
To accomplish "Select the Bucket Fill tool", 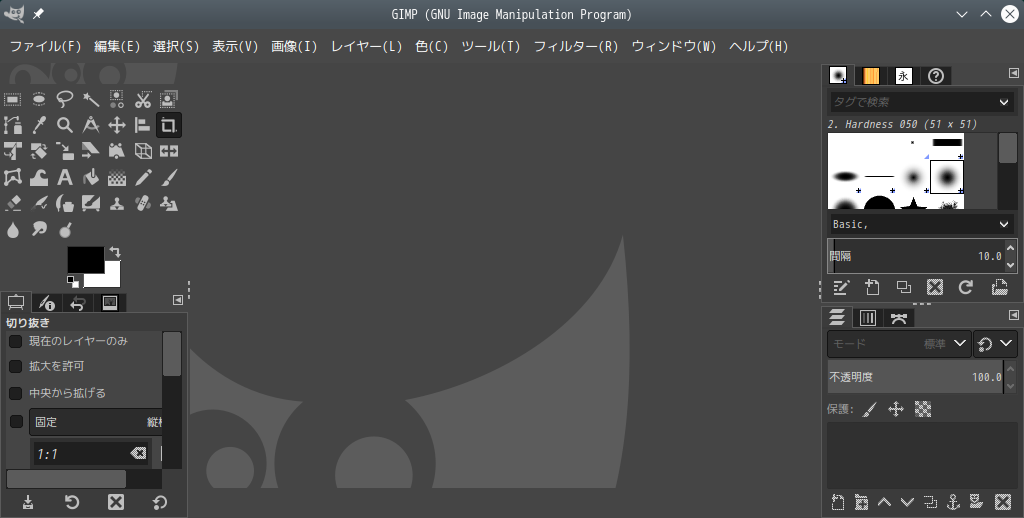I will [91, 178].
